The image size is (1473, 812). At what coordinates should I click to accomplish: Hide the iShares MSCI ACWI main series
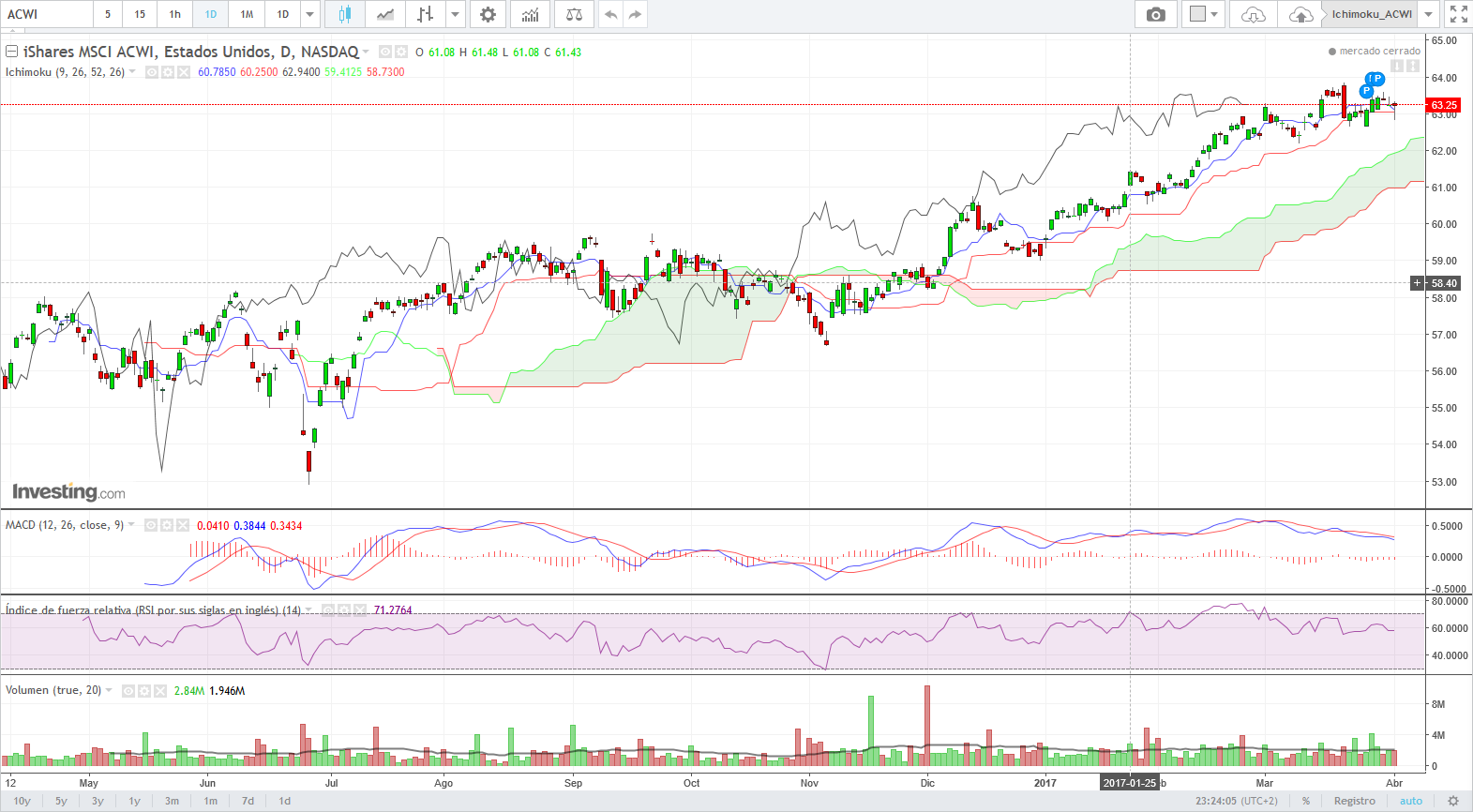tap(385, 52)
